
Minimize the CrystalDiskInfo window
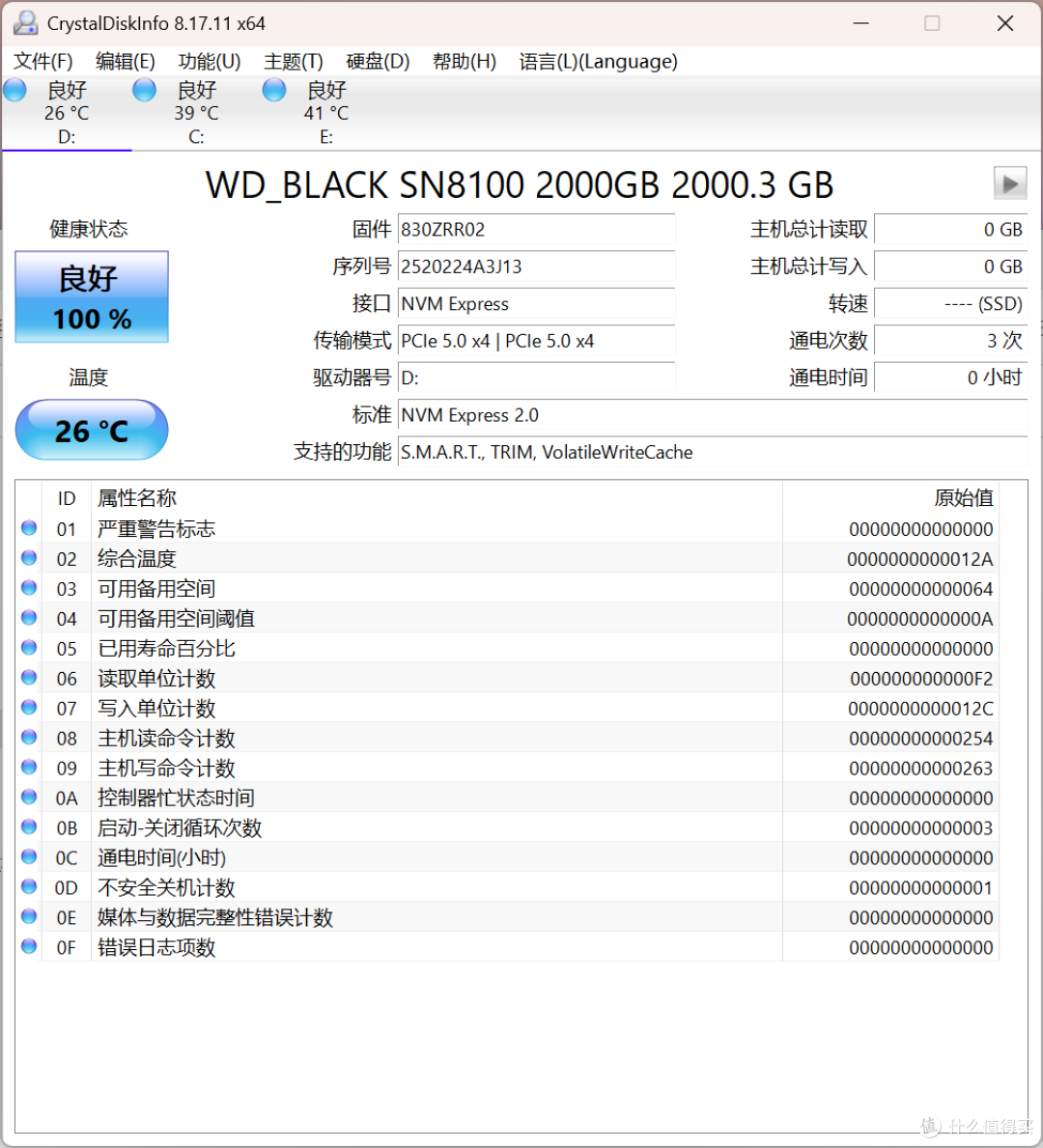point(861,23)
